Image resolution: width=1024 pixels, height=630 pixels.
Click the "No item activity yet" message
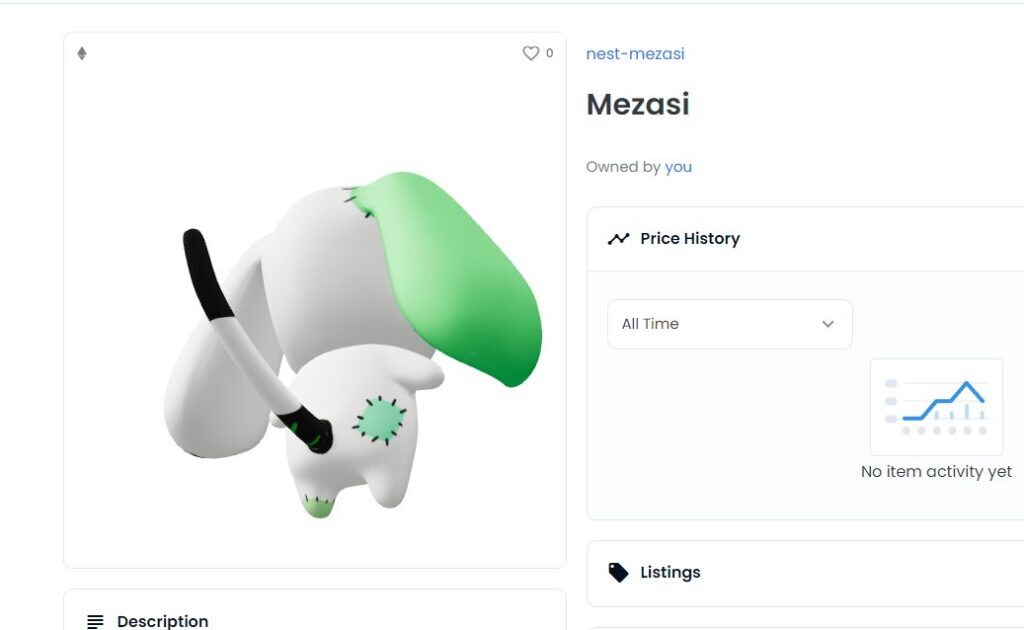(936, 472)
